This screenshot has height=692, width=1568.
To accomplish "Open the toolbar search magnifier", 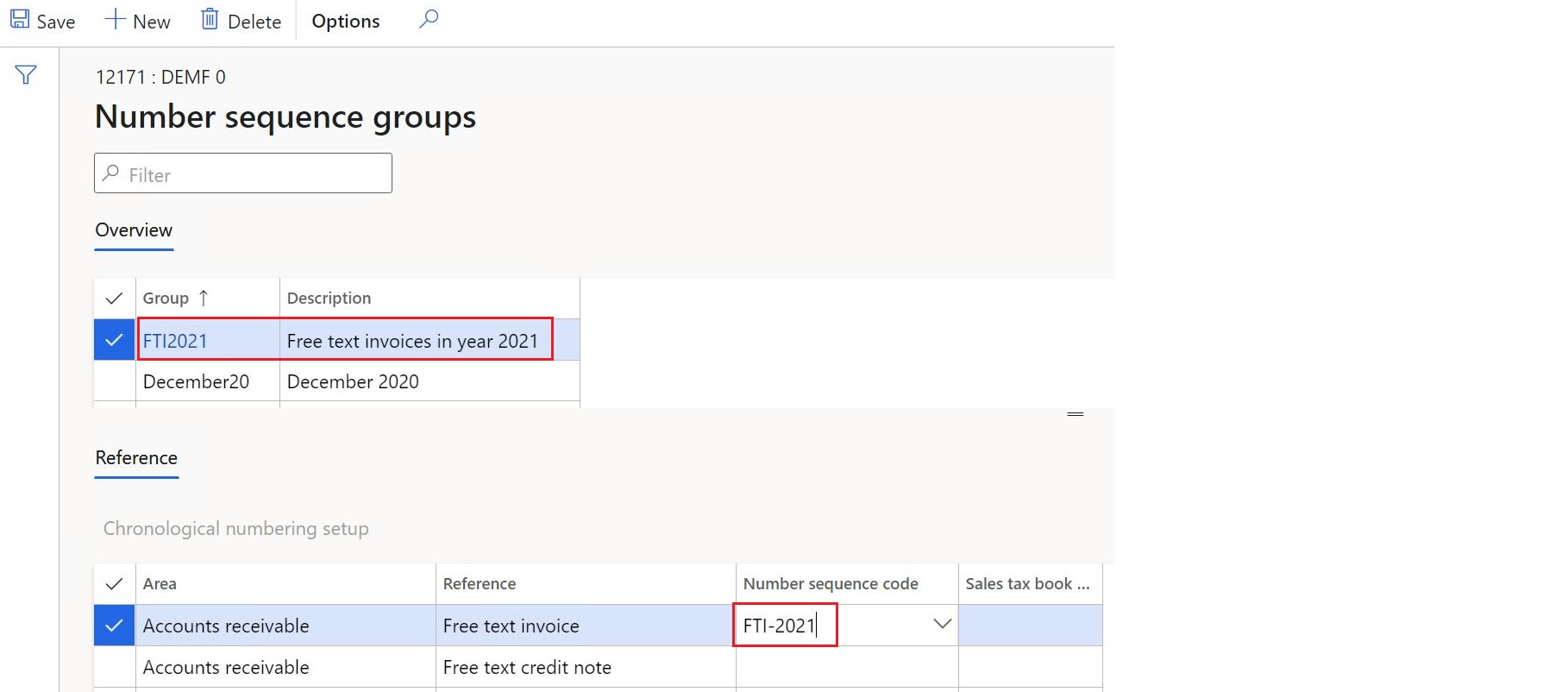I will click(429, 19).
